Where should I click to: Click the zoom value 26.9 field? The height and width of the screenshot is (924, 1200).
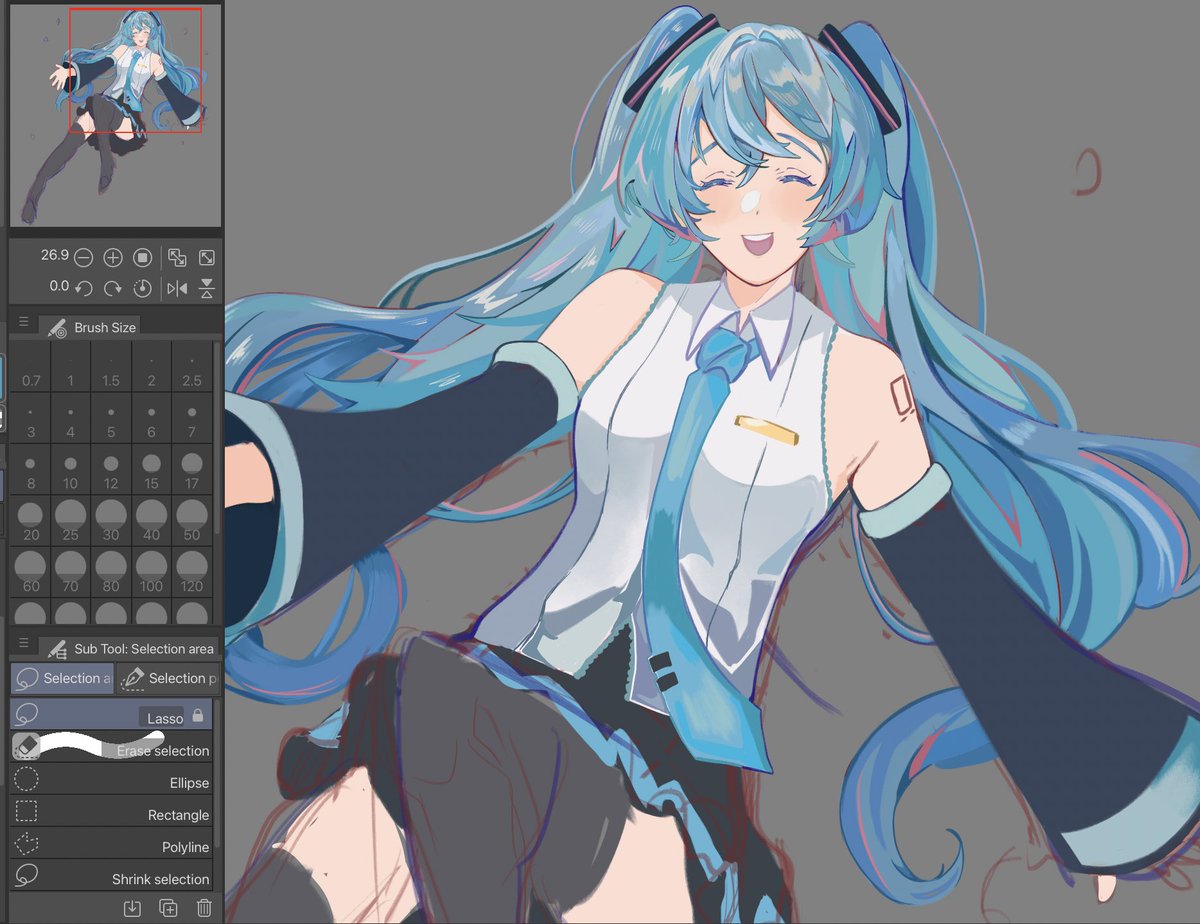tap(54, 256)
